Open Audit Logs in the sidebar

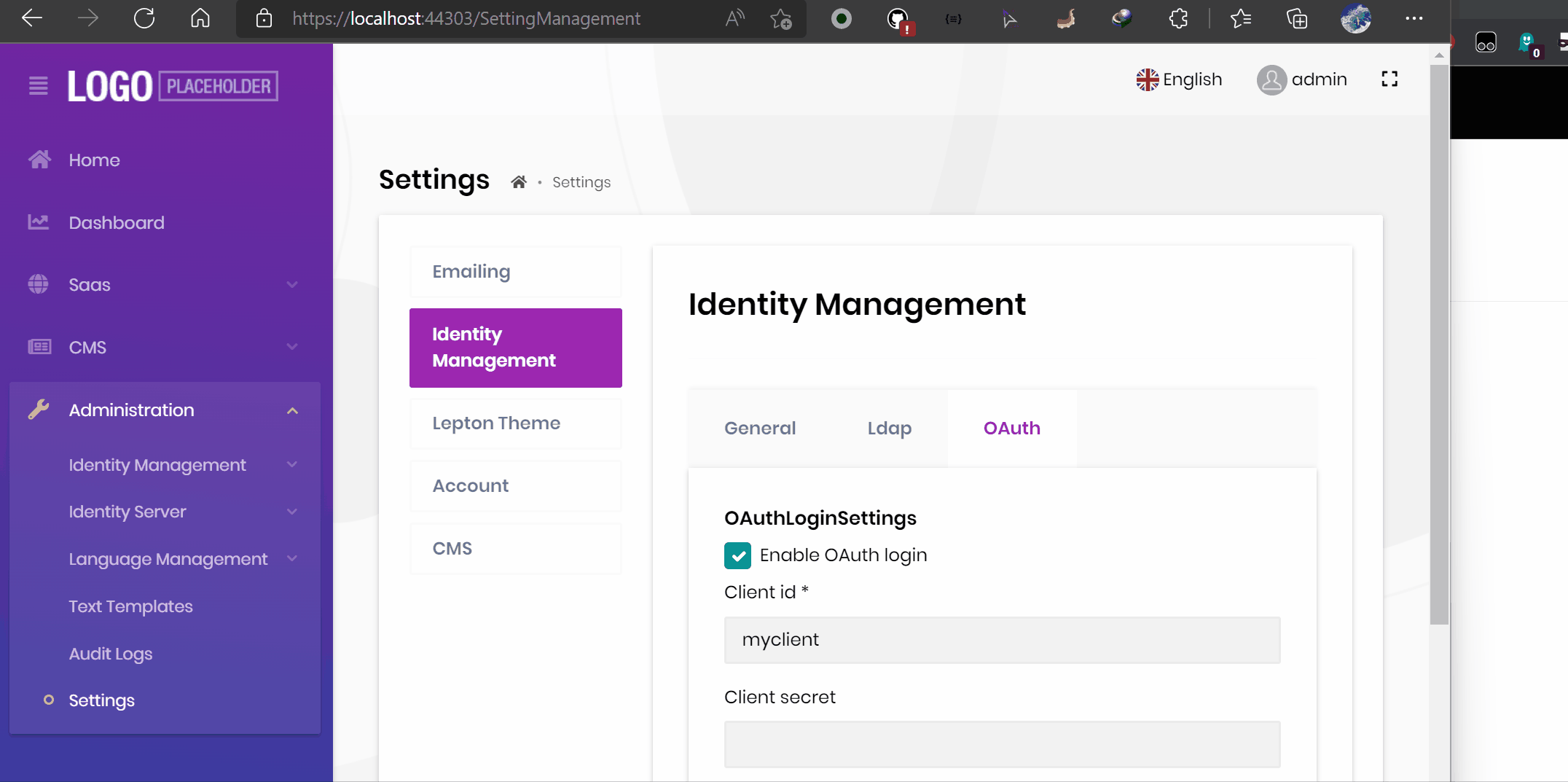[x=111, y=654]
